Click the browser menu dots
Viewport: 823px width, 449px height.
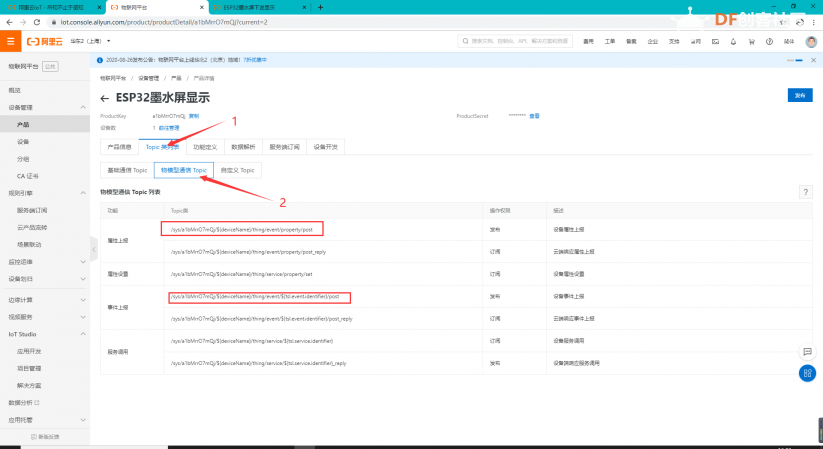point(814,22)
